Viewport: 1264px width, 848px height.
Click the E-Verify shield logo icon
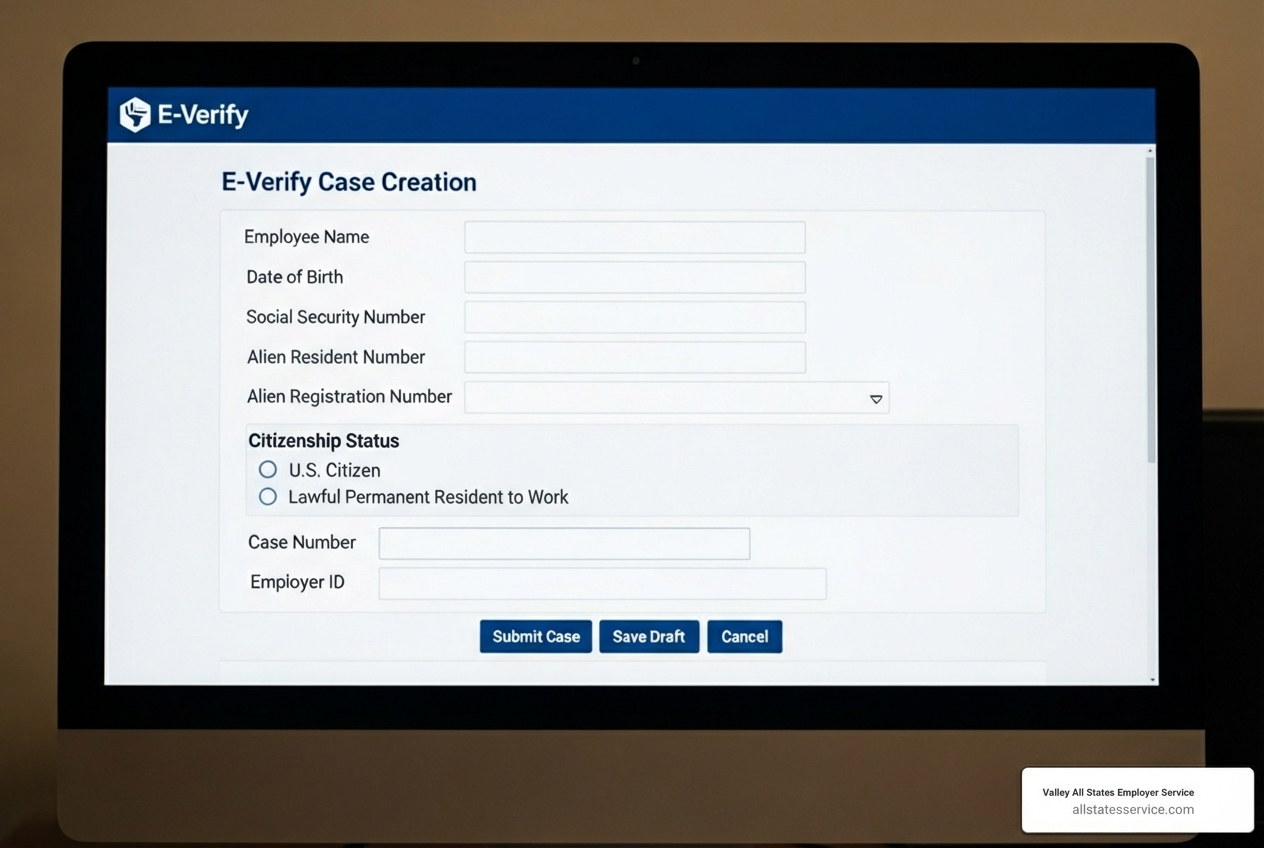[x=132, y=114]
